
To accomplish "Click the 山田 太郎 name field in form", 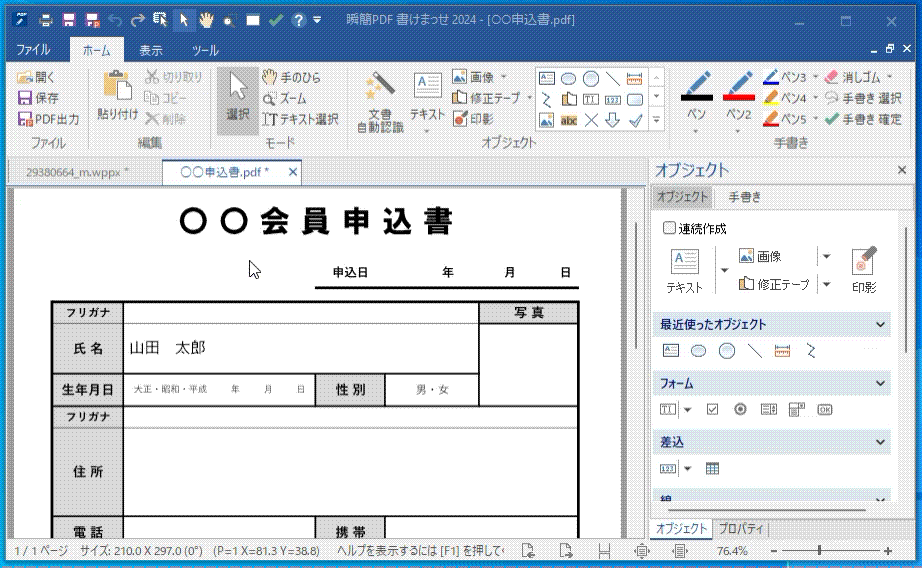I will pos(301,348).
